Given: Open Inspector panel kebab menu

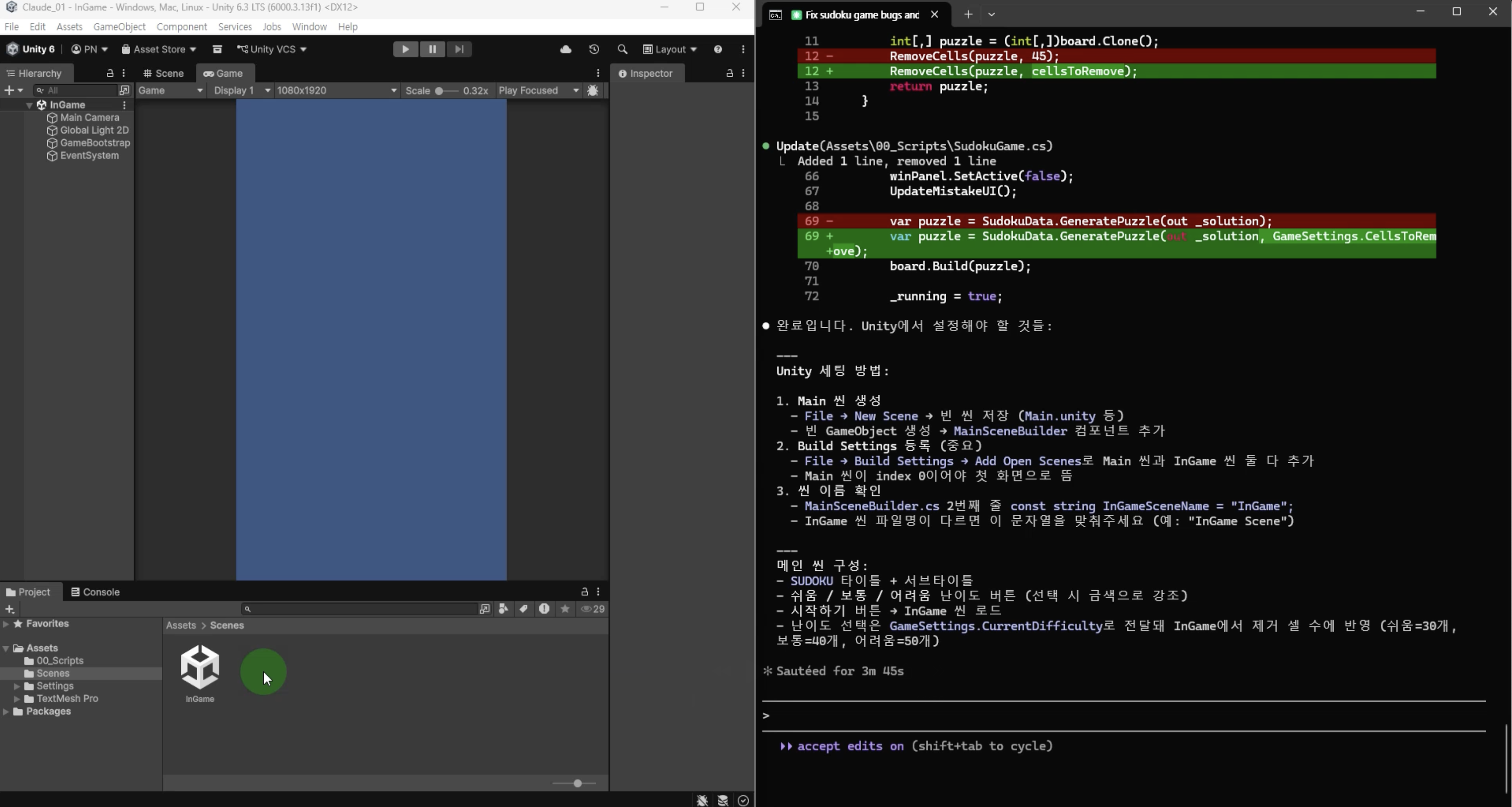Looking at the screenshot, I should tap(744, 73).
